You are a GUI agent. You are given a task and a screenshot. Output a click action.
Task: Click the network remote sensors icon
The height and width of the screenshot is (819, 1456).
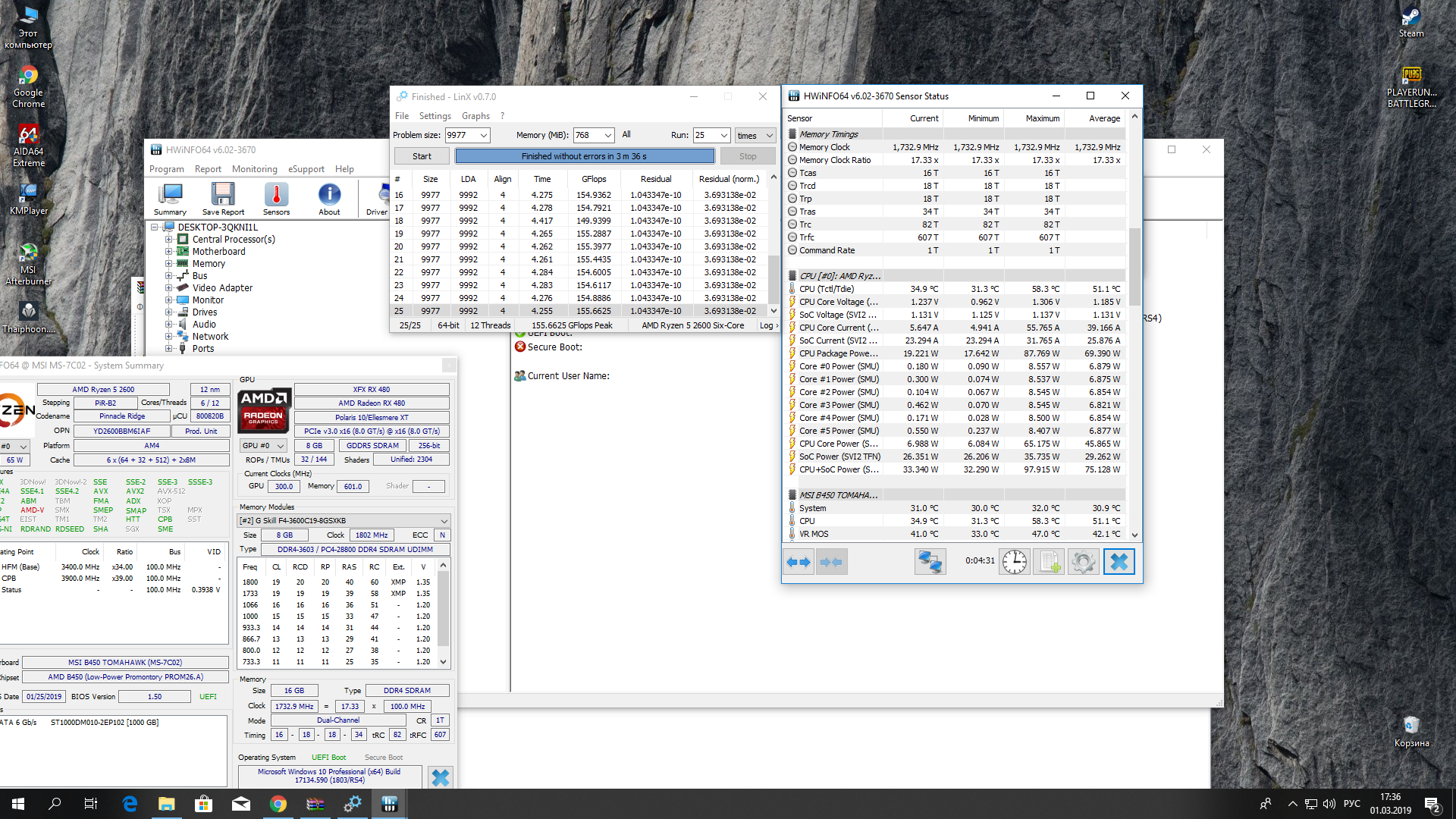(930, 562)
